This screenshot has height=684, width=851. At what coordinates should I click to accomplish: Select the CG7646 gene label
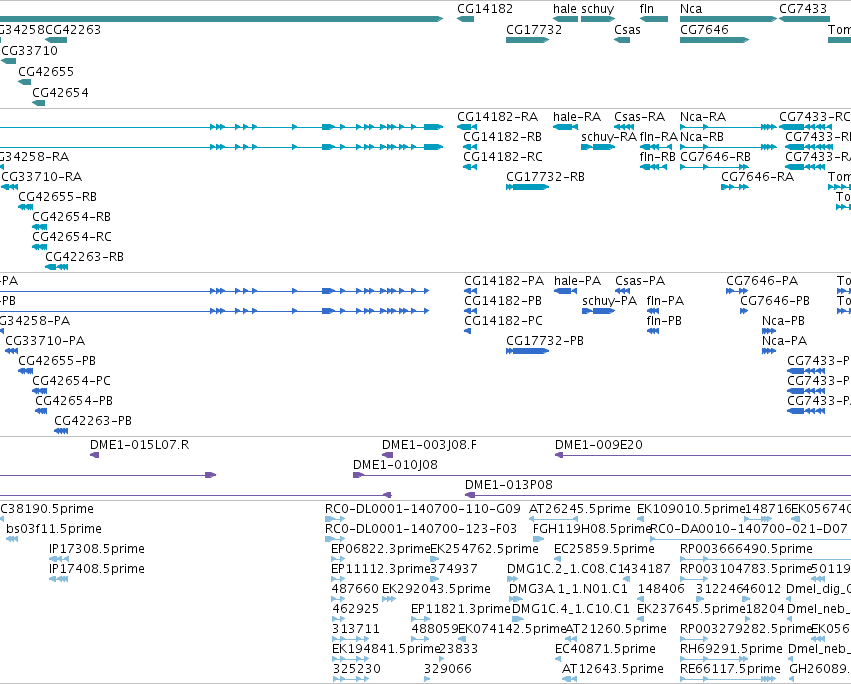point(704,29)
